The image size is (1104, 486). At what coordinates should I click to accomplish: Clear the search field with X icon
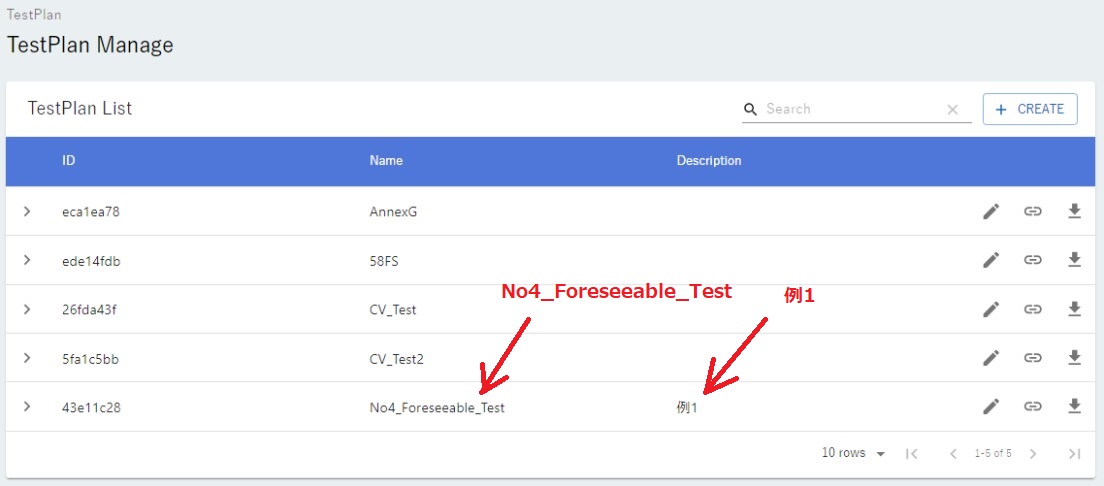(952, 110)
